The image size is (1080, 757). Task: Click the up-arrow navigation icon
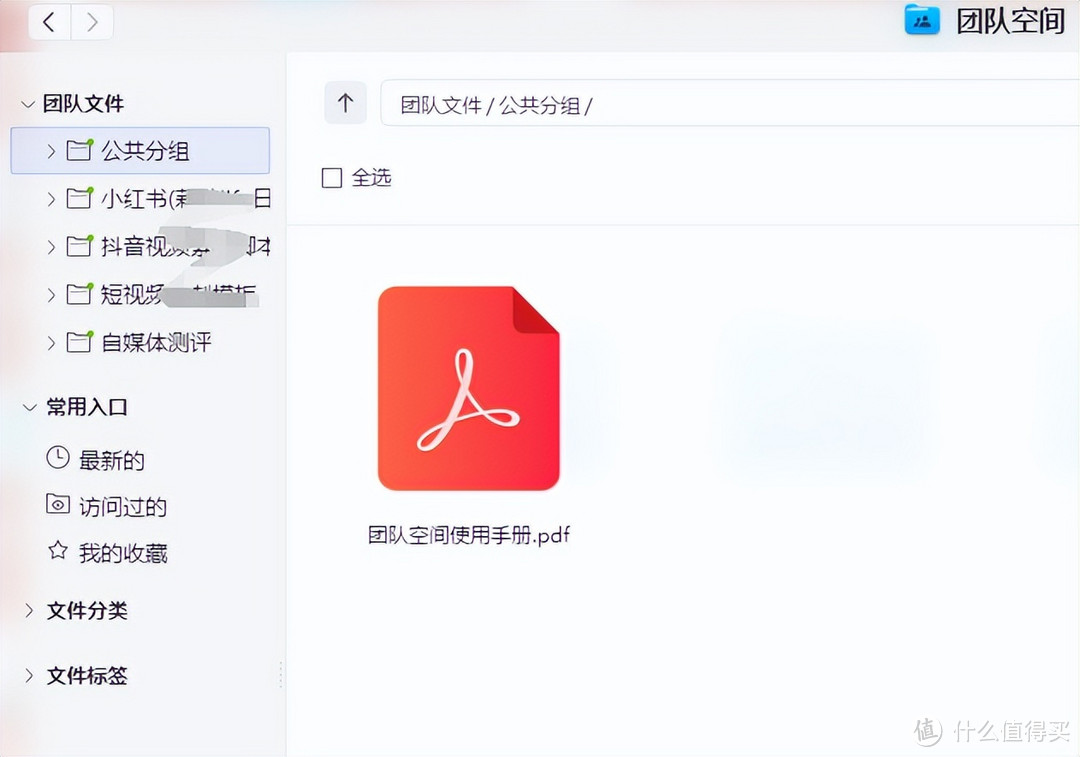[345, 103]
